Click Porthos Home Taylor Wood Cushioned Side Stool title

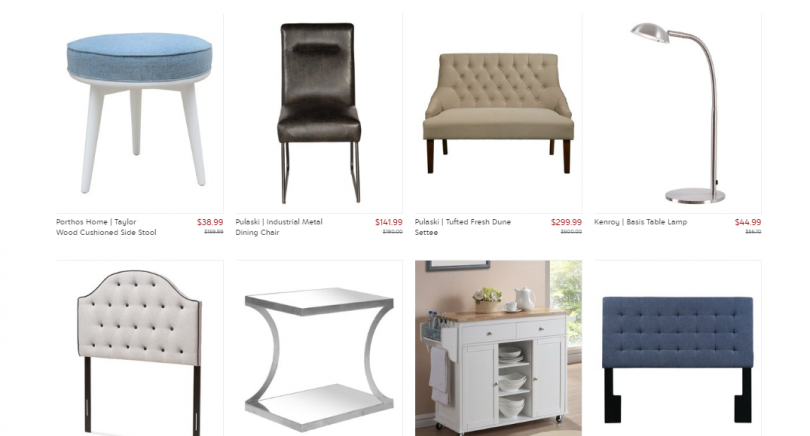[106, 227]
